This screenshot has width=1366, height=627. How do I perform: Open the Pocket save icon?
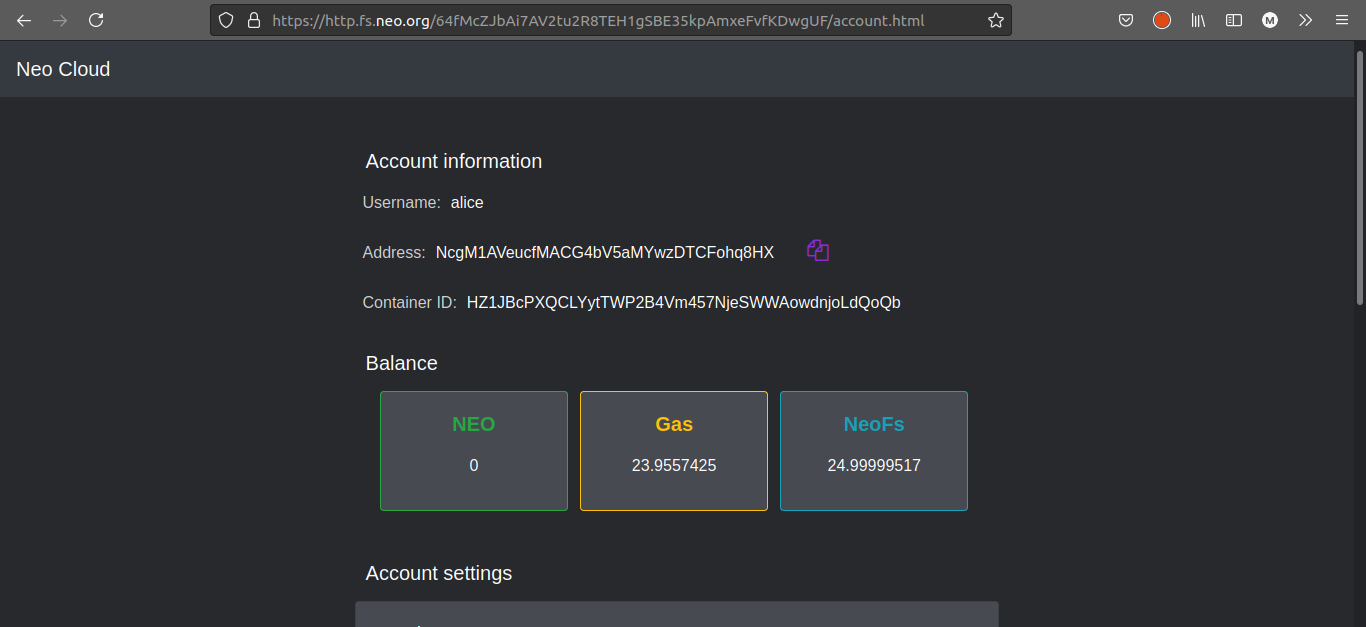click(x=1126, y=20)
